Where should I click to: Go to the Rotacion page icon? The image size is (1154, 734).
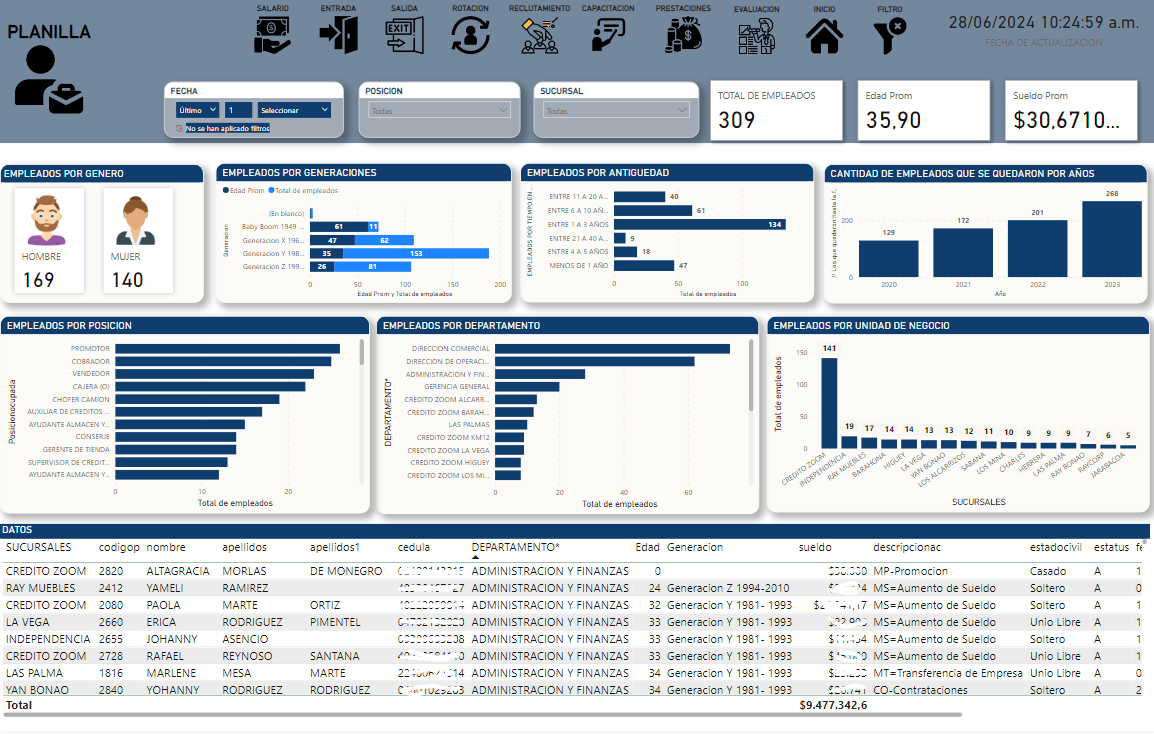click(x=470, y=36)
